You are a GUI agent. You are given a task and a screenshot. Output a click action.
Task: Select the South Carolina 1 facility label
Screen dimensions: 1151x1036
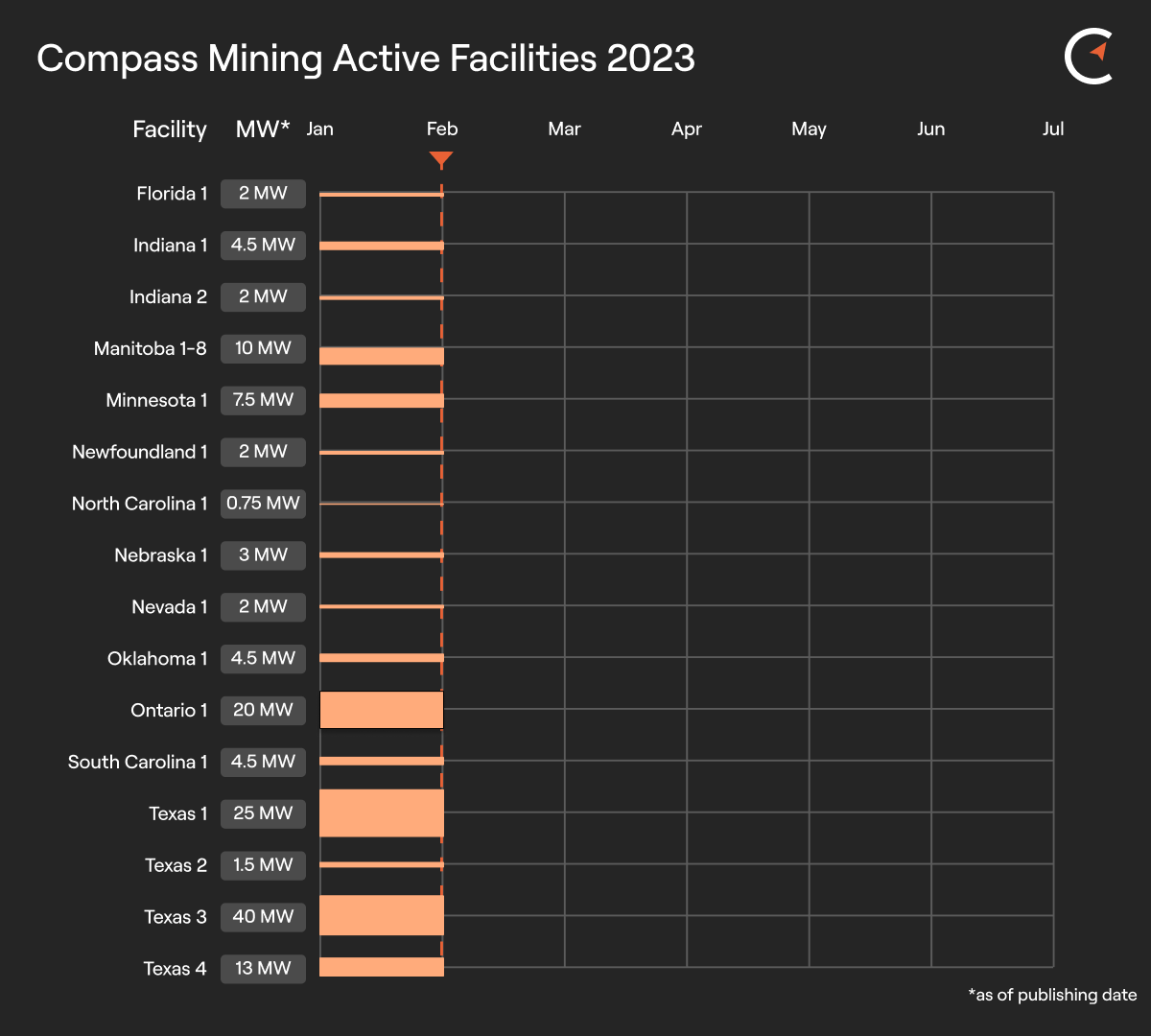point(137,763)
